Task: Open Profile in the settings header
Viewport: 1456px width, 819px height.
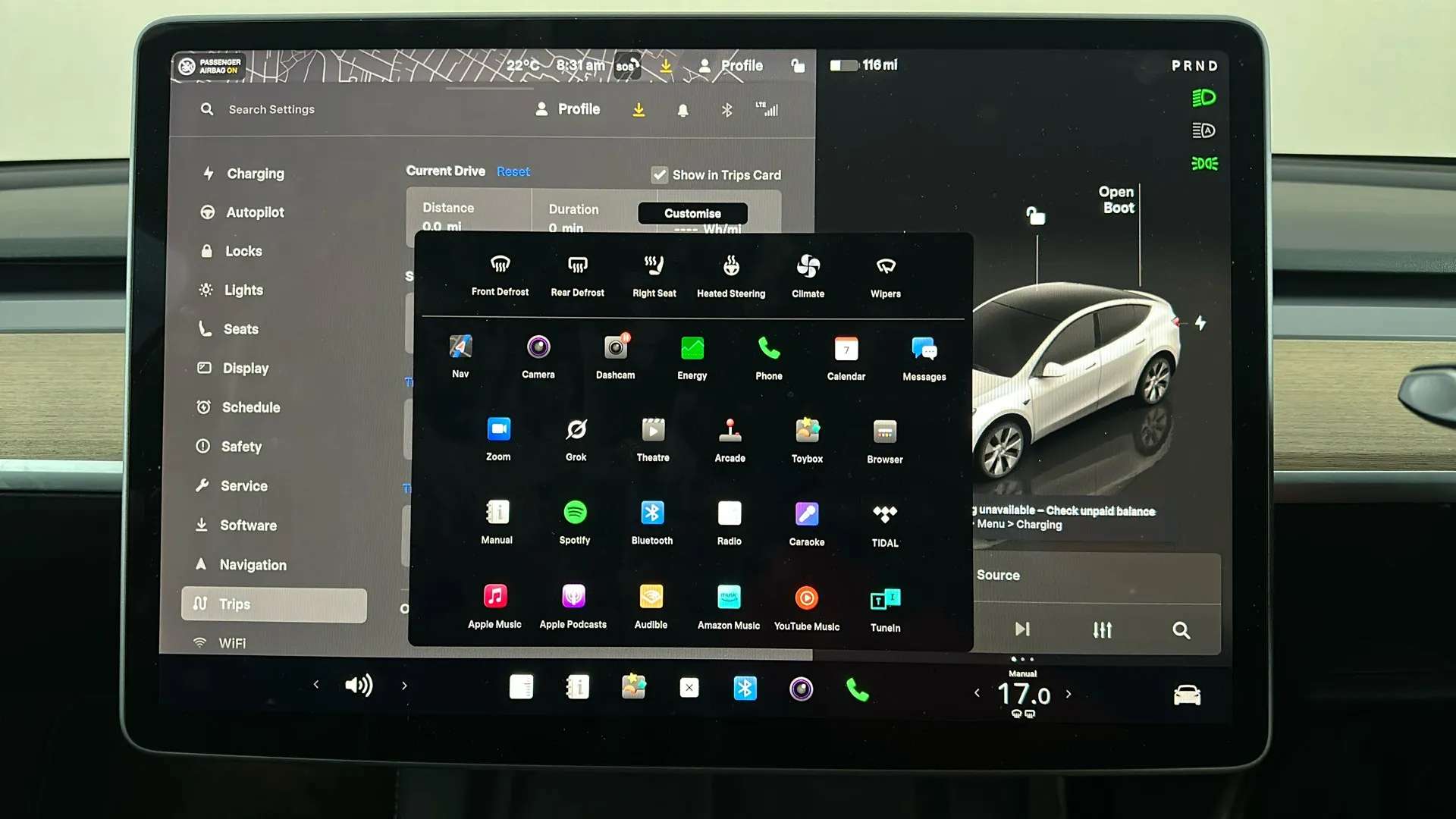Action: (568, 109)
